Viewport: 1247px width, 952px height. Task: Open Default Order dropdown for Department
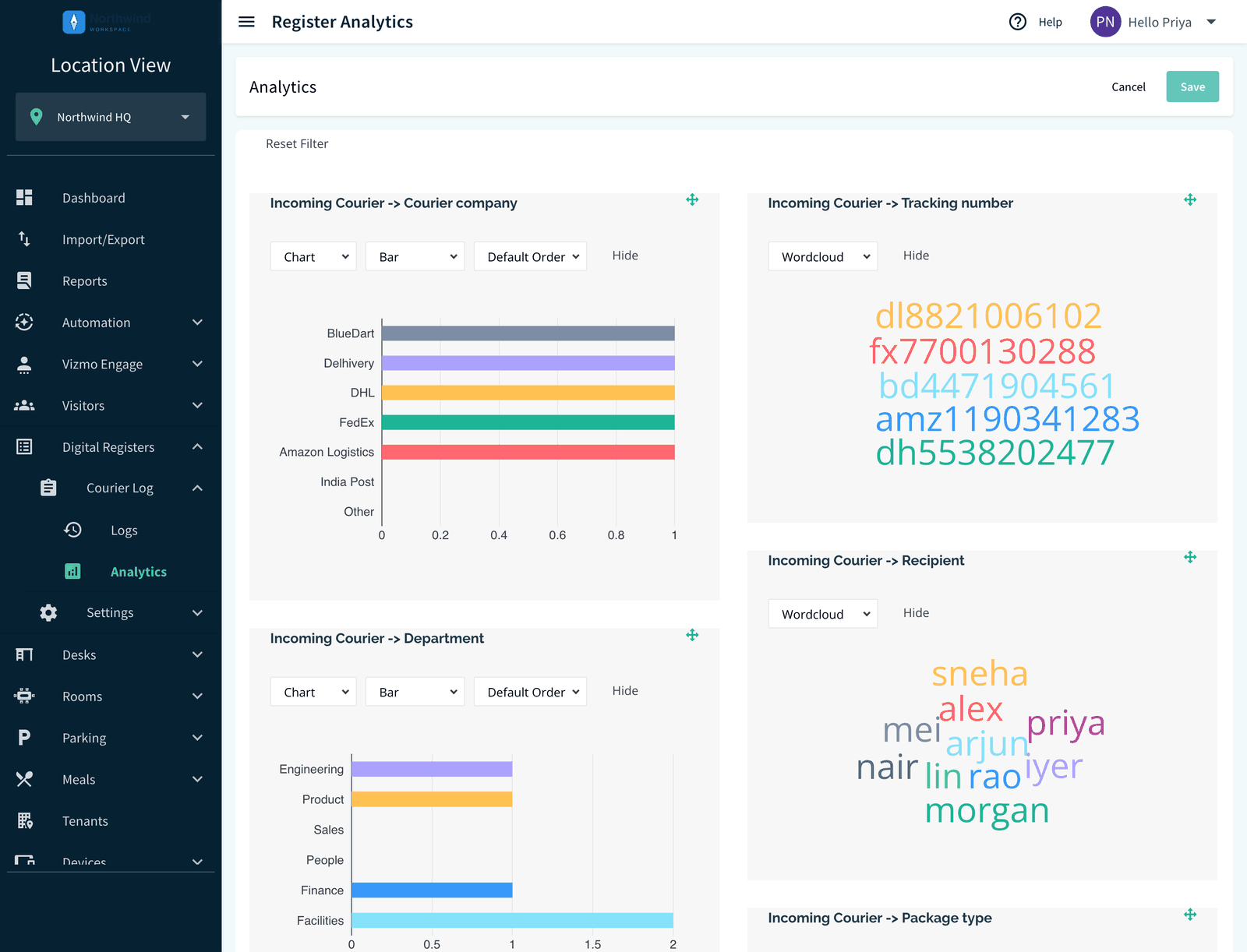point(530,692)
